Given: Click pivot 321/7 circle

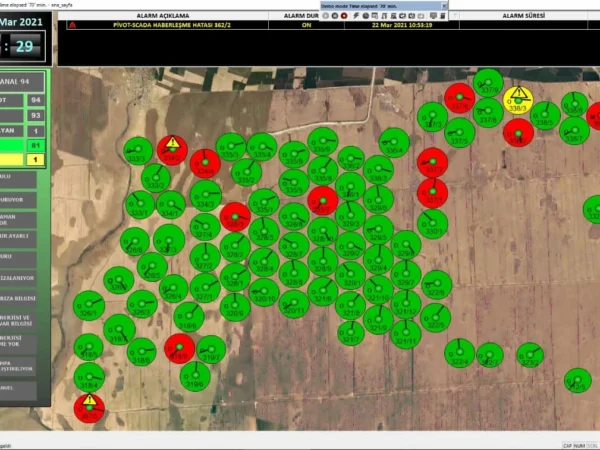Looking at the screenshot, I should (351, 332).
